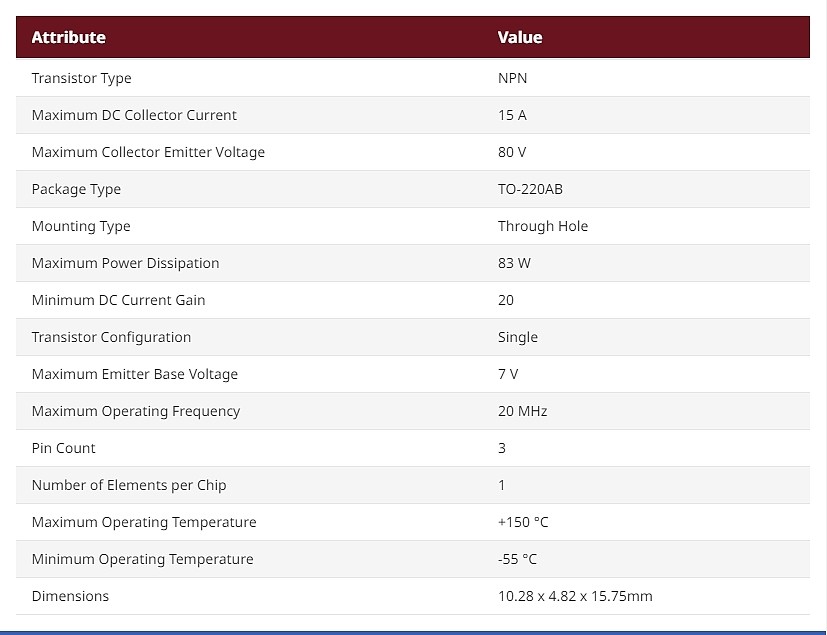Click the Single configuration value
Image resolution: width=827 pixels, height=635 pixels.
[x=517, y=338]
